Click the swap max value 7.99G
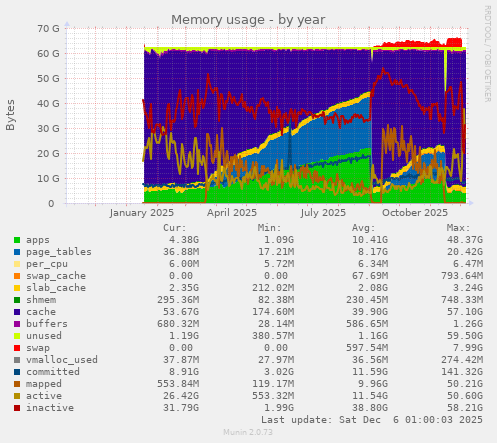497x443 pixels. 468,348
